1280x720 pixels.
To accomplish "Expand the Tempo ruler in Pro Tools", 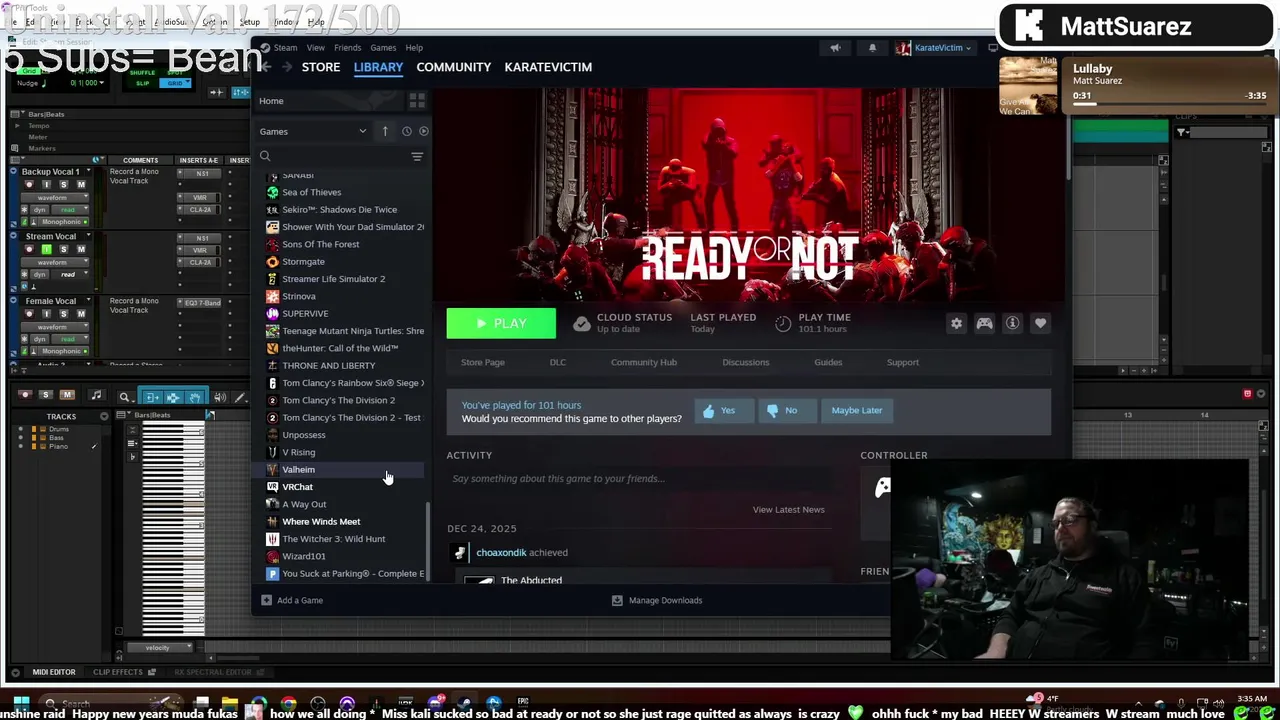I will point(17,126).
